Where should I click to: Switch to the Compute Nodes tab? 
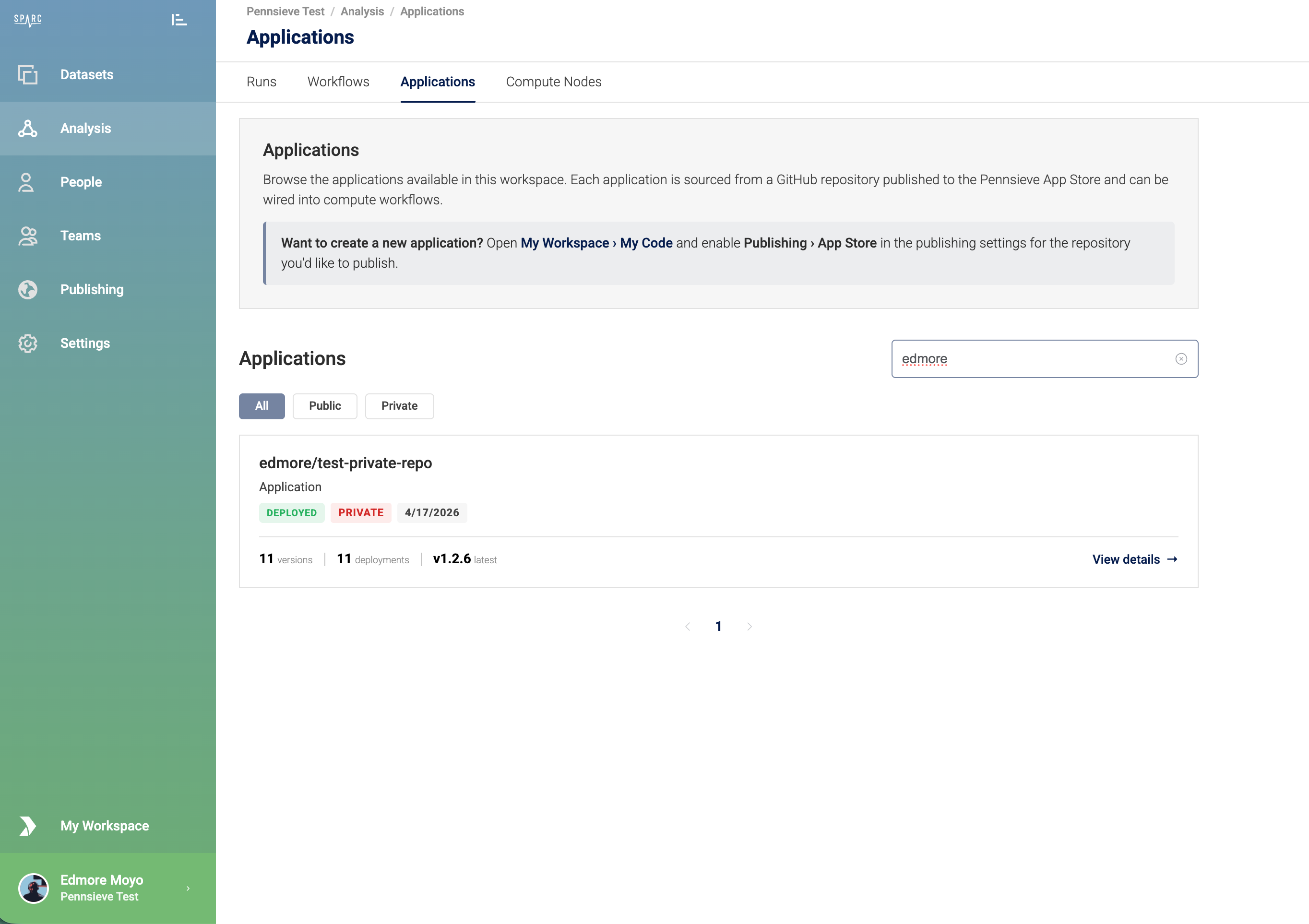point(554,82)
